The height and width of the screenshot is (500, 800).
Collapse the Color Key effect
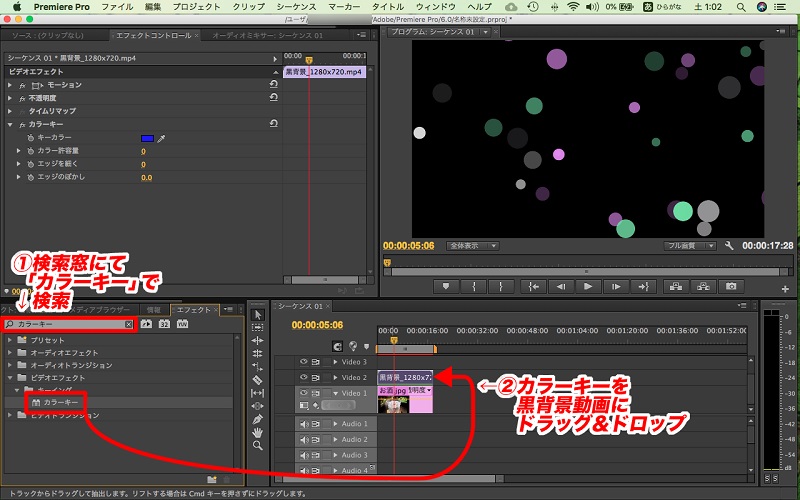(x=10, y=124)
